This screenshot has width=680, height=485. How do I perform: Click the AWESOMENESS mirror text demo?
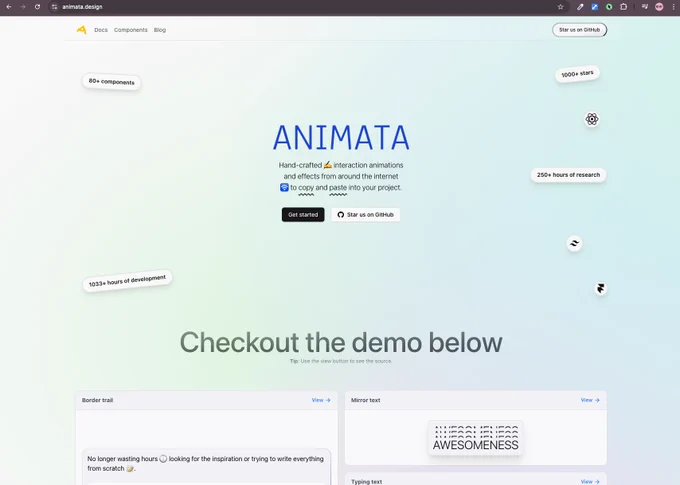coord(475,439)
